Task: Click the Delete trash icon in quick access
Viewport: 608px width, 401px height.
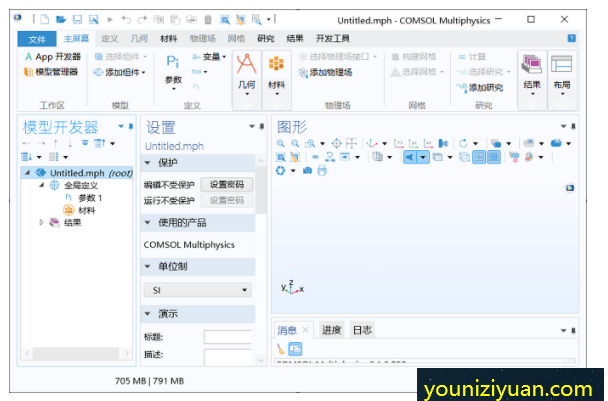Action: [208, 19]
